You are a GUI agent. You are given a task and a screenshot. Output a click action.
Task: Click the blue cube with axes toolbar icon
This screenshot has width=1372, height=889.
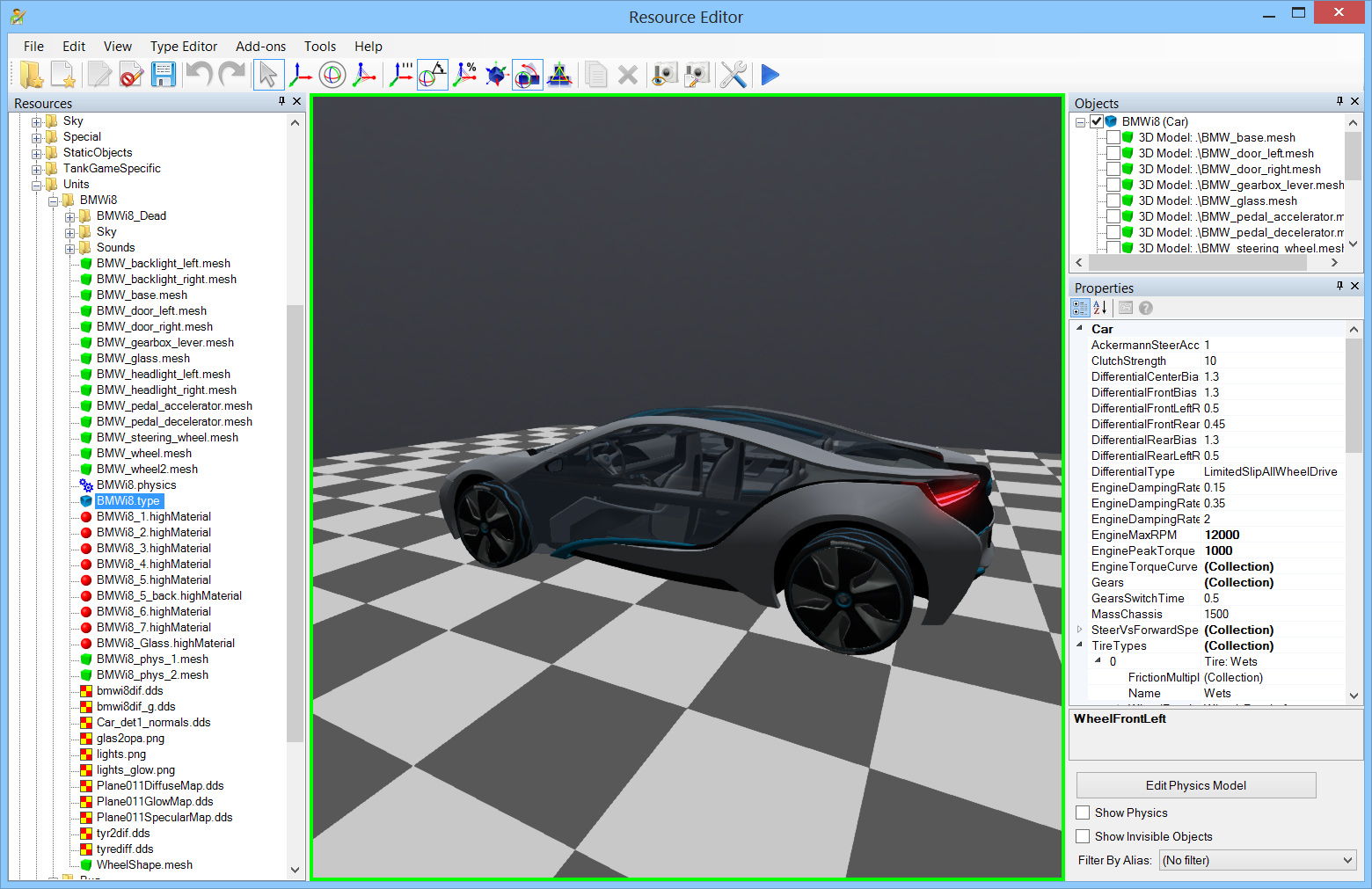[496, 75]
